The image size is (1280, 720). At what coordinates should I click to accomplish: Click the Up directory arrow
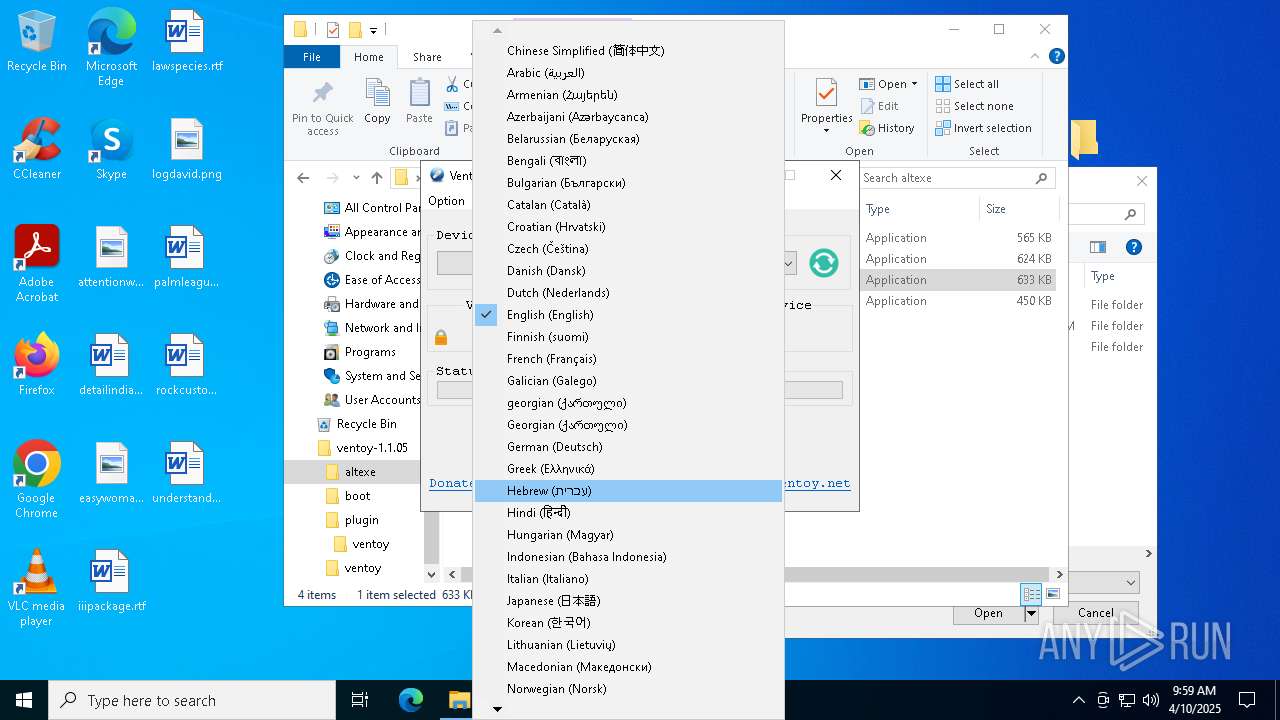pos(376,178)
